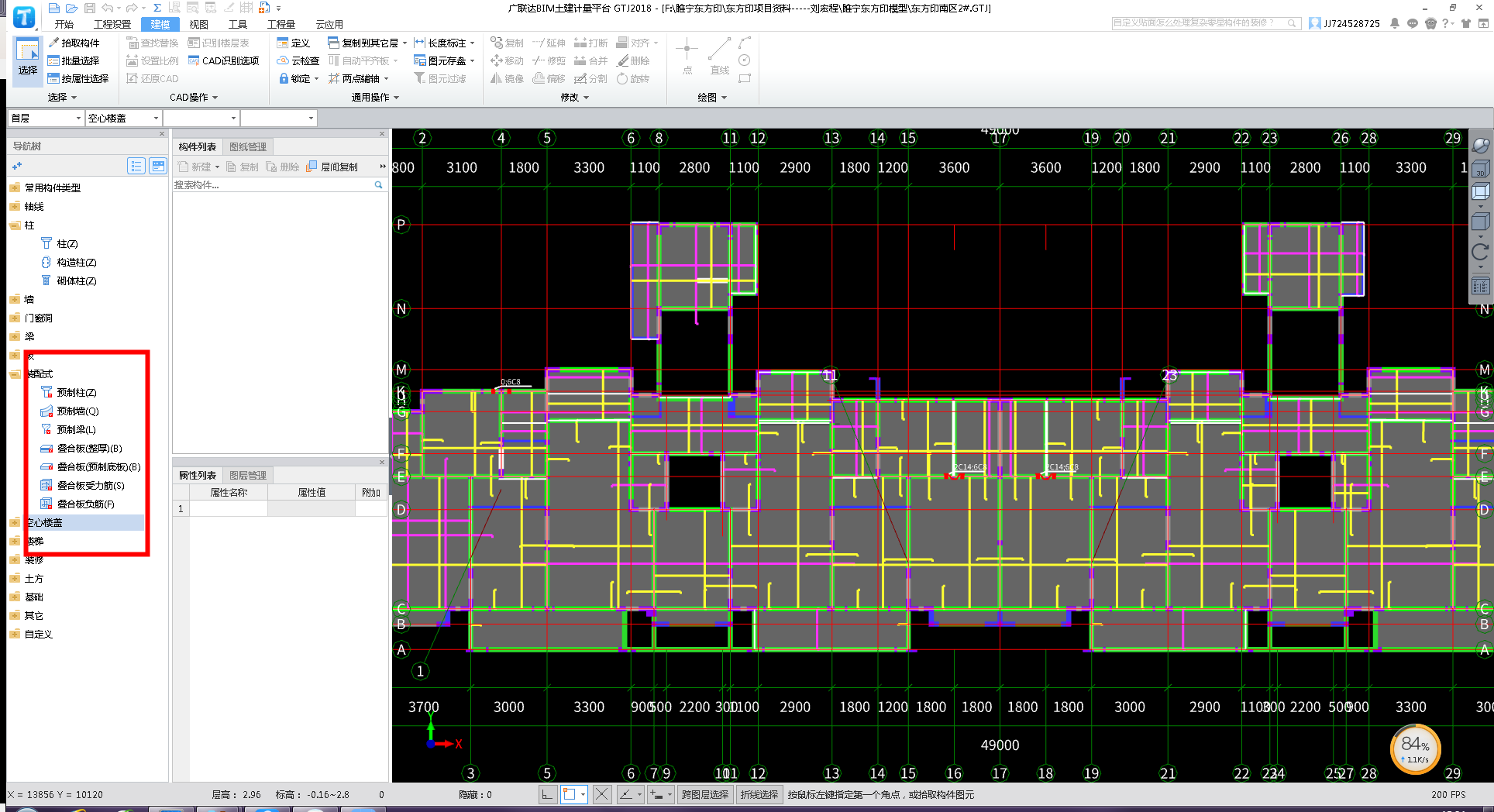Open the 图层管理 tab
1494x812 pixels.
point(248,475)
